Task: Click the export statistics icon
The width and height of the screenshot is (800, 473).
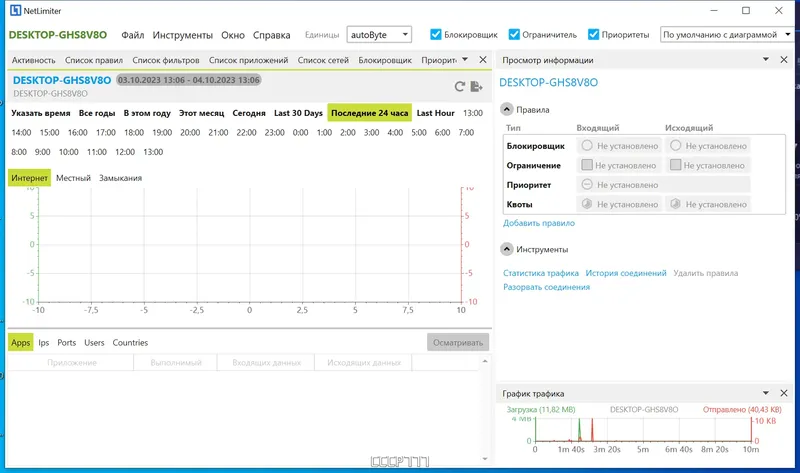Action: [x=477, y=86]
